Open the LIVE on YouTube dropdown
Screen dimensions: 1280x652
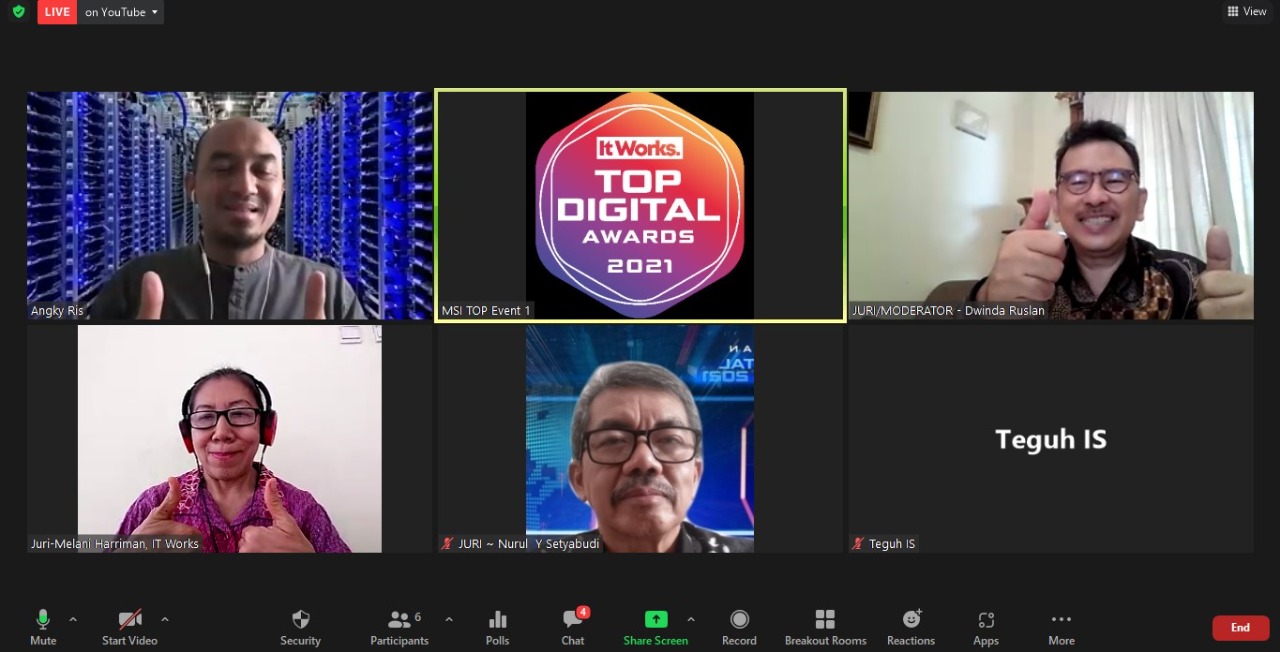tap(121, 12)
